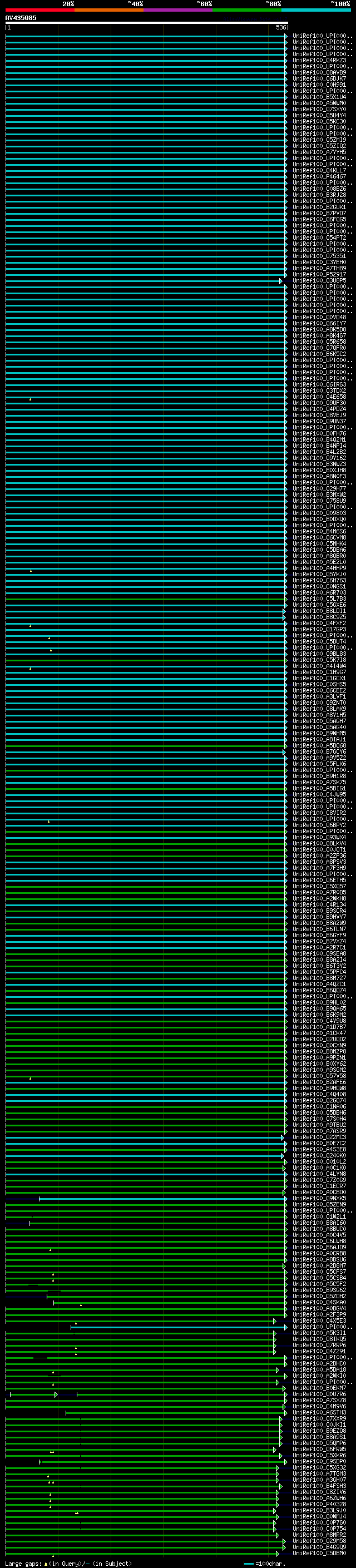Click the orange ~40% identity legend segment
The height and width of the screenshot is (1568, 356).
(x=109, y=10)
